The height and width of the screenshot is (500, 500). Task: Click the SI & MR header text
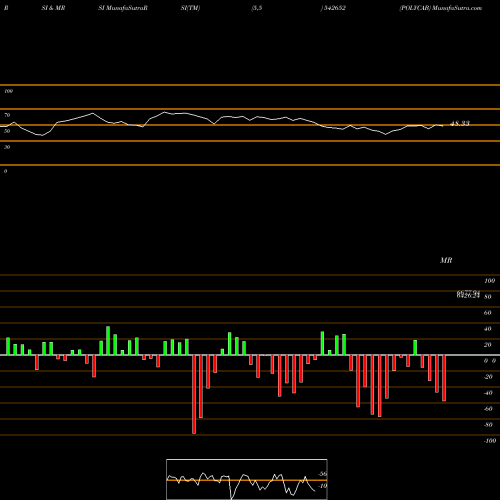click(x=53, y=8)
